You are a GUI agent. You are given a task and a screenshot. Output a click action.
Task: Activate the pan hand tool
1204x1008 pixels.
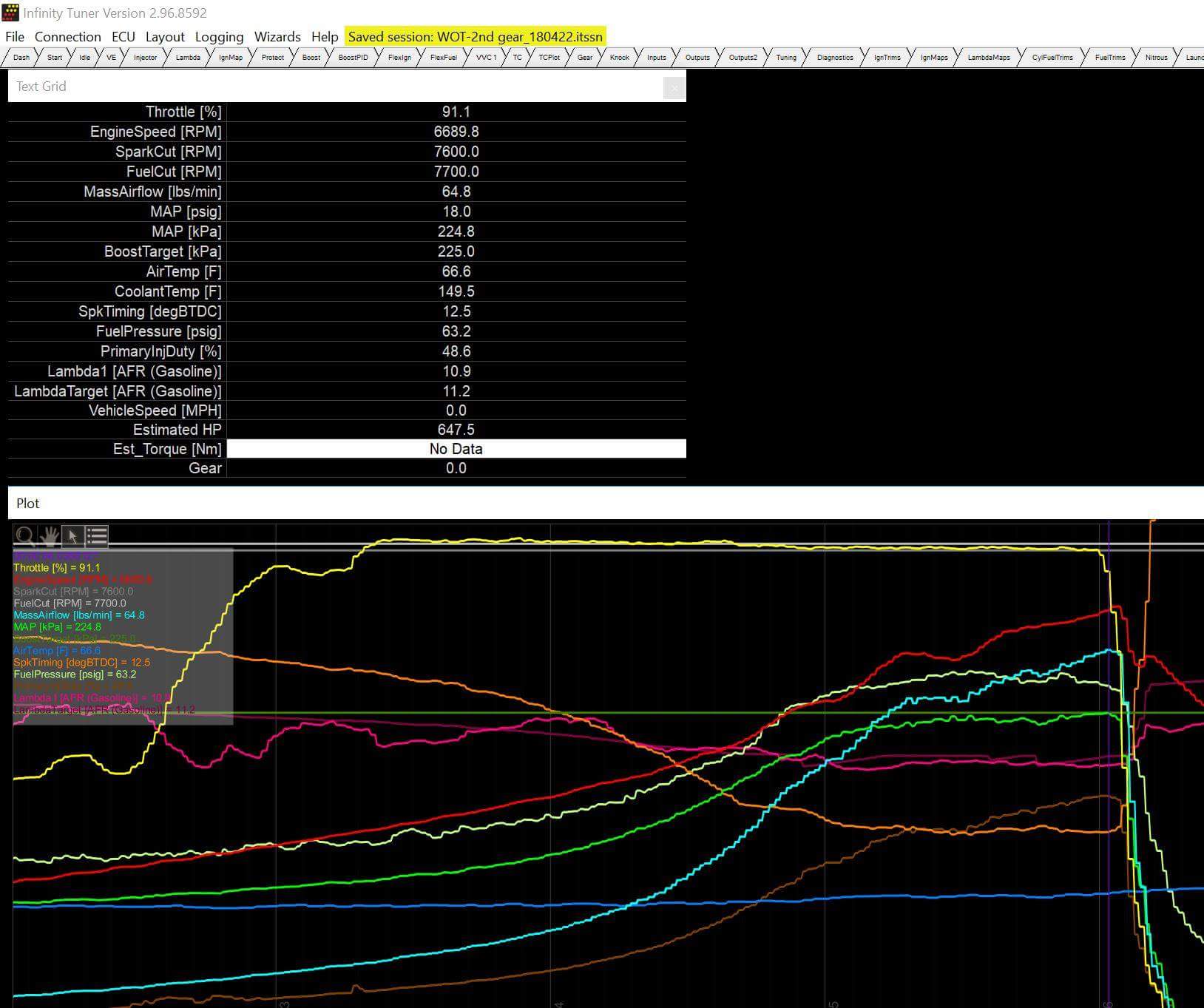tap(49, 535)
